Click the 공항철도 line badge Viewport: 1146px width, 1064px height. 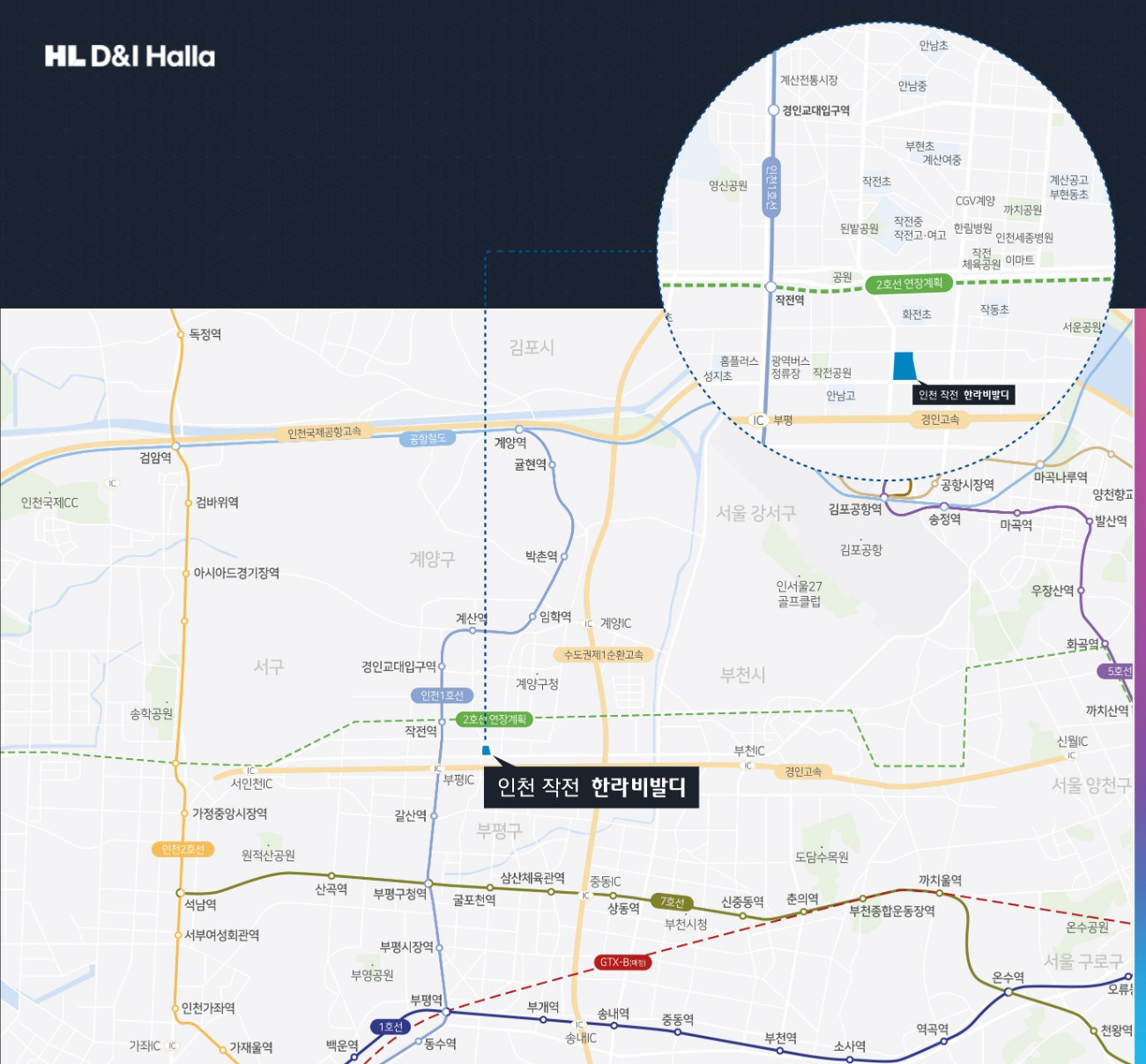pyautogui.click(x=428, y=438)
